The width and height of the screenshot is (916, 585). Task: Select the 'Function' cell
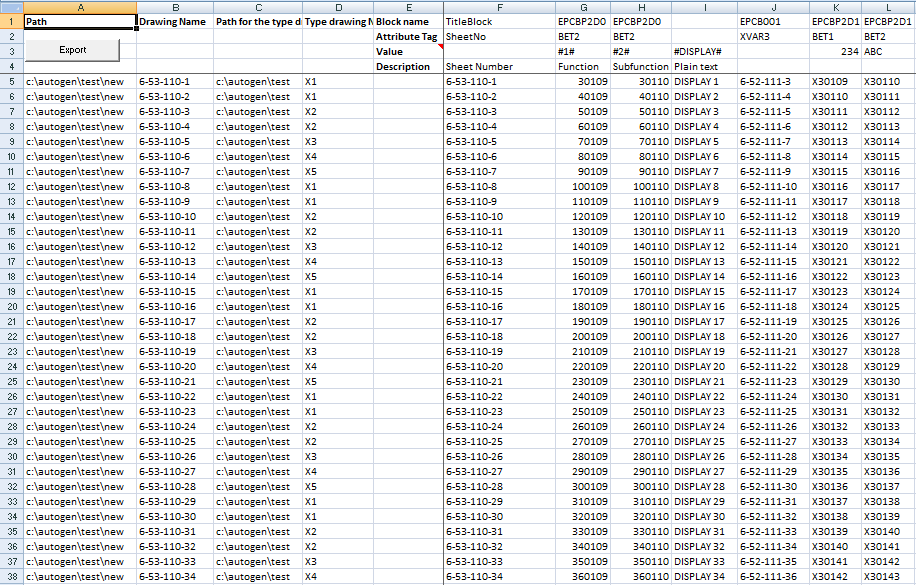click(x=583, y=67)
